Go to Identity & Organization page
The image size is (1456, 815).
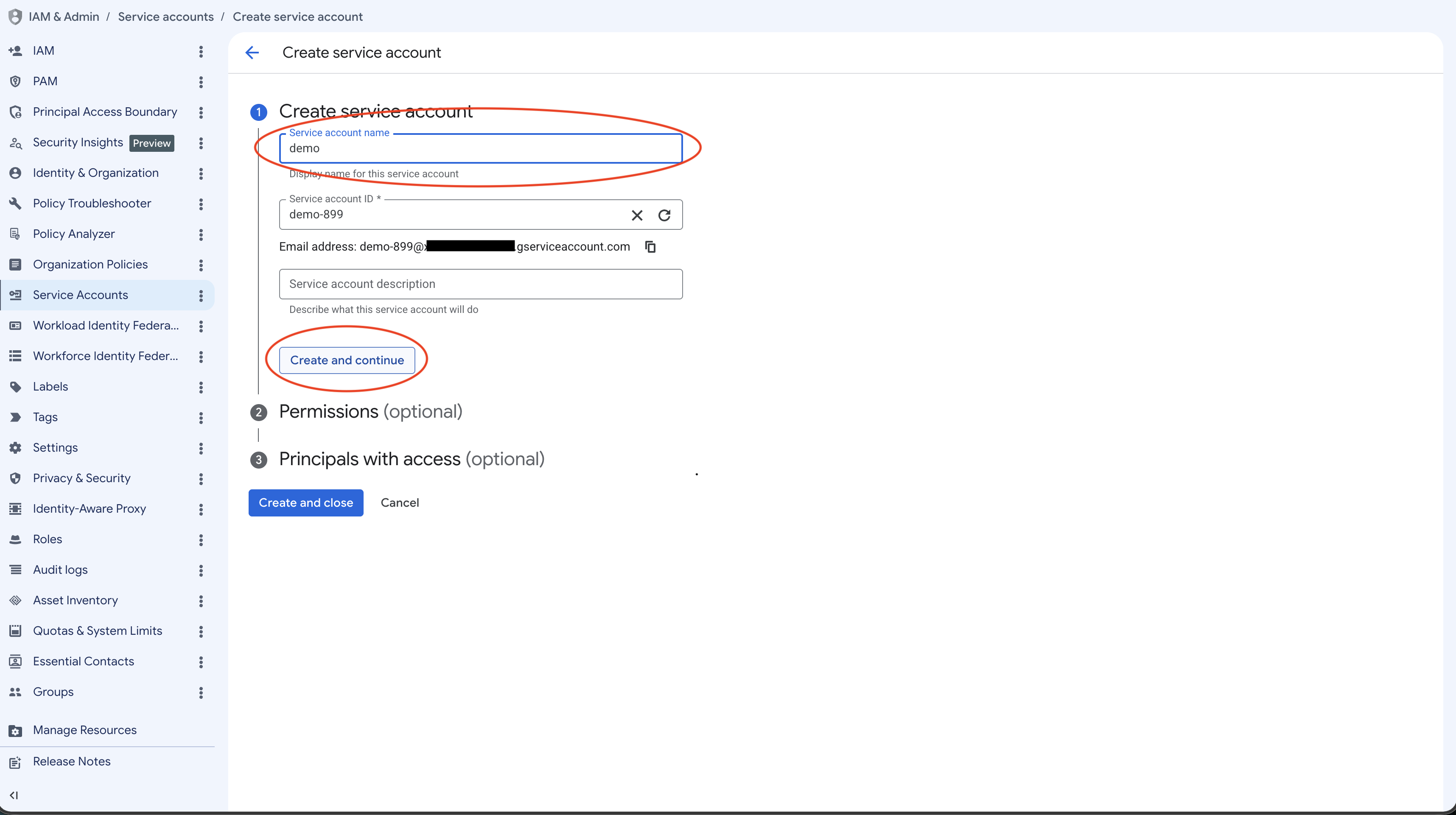95,173
